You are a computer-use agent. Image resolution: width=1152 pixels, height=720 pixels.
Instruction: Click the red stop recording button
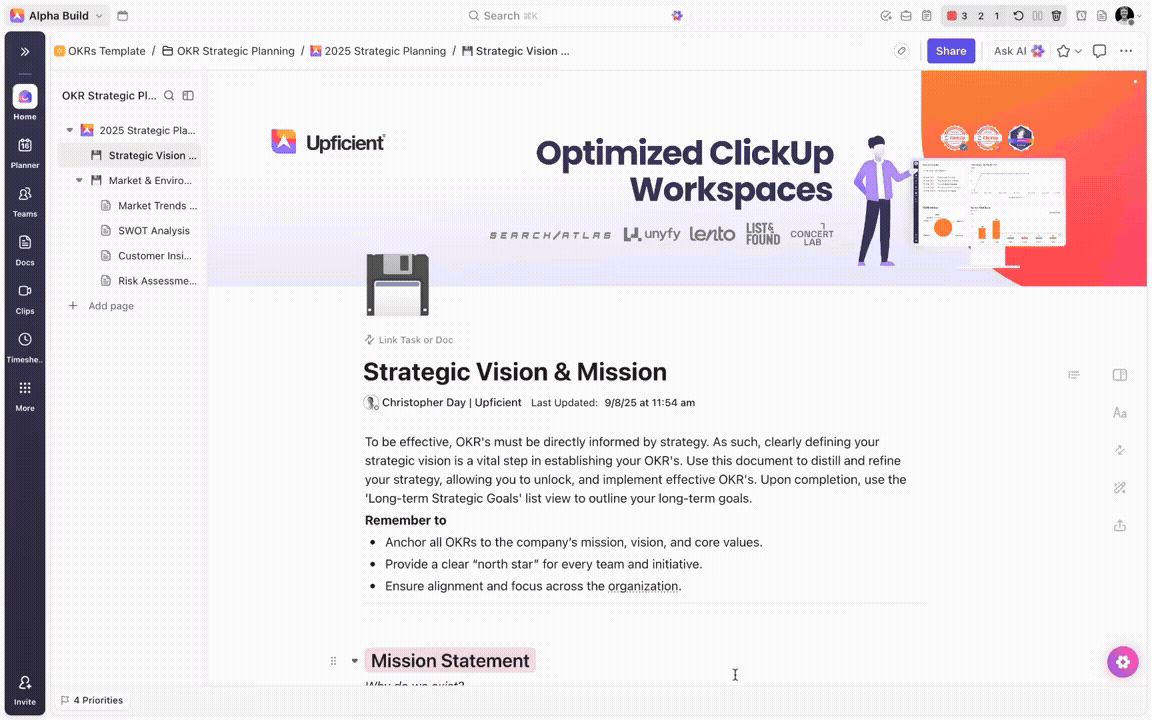coord(952,16)
